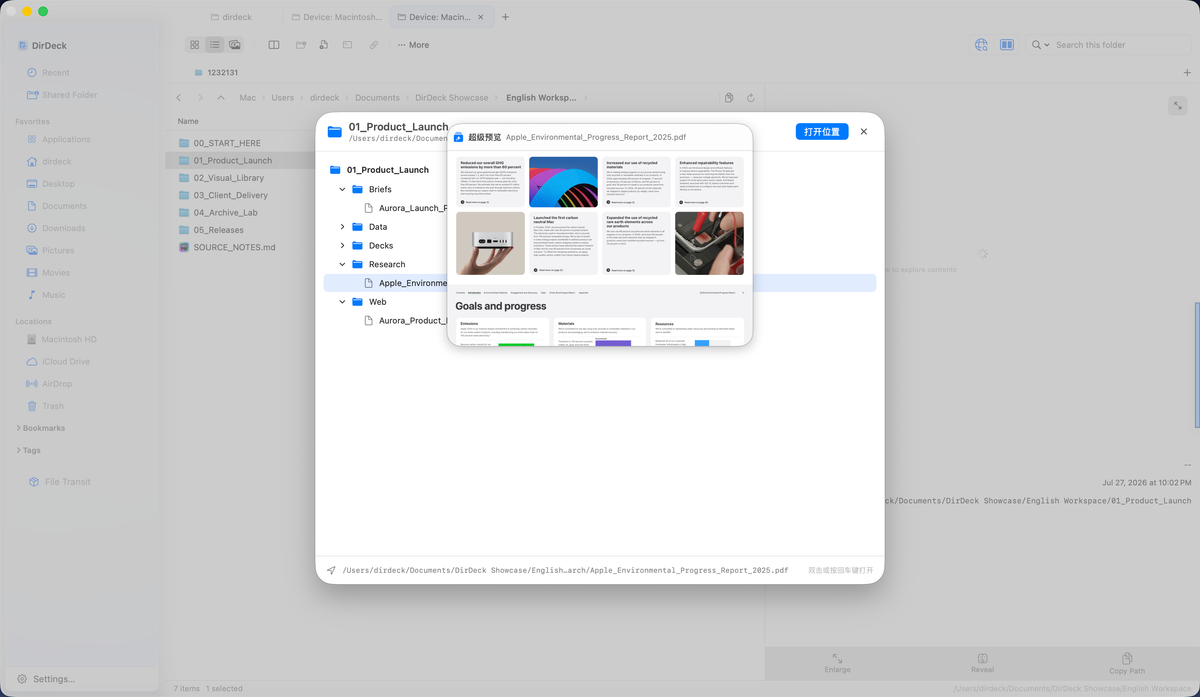Screen dimensions: 1200x697
Task: Refresh the folder listing
Action: point(750,98)
